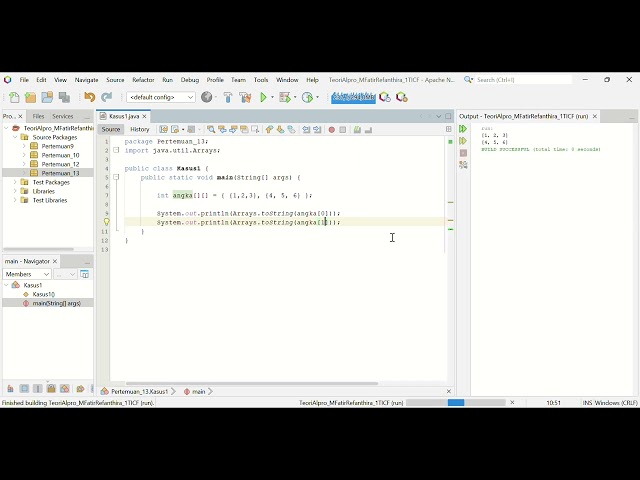This screenshot has width=640, height=480.
Task: Click the second rerun arrow icon in Output
Action: click(463, 141)
